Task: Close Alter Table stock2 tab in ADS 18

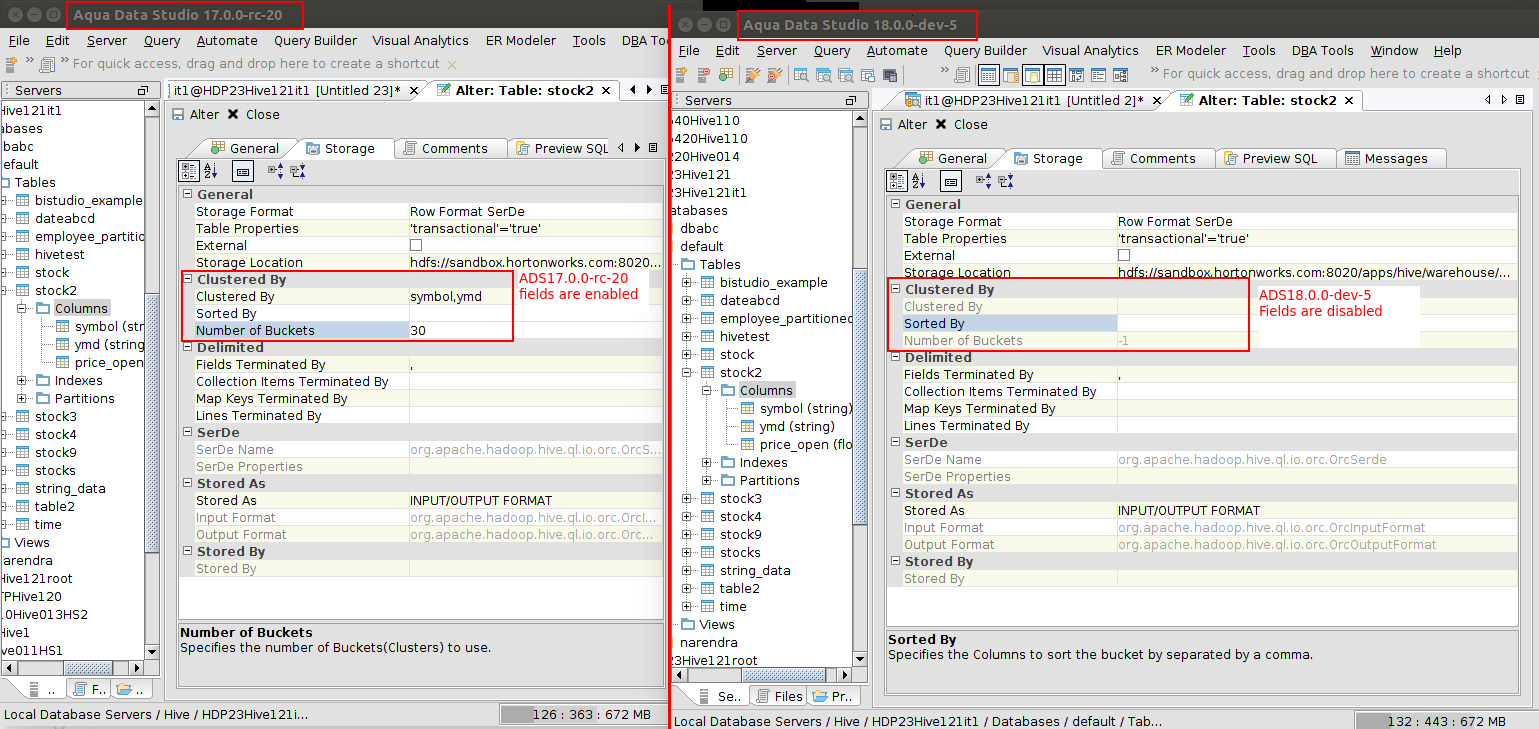Action: (1350, 100)
